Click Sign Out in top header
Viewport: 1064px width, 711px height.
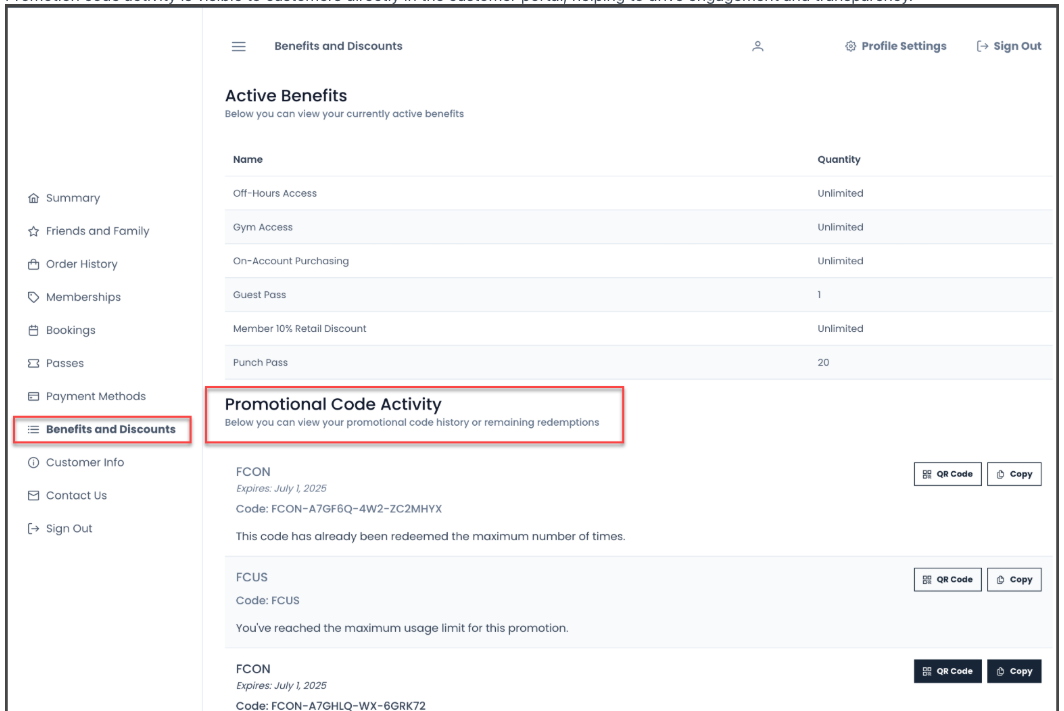(1008, 46)
